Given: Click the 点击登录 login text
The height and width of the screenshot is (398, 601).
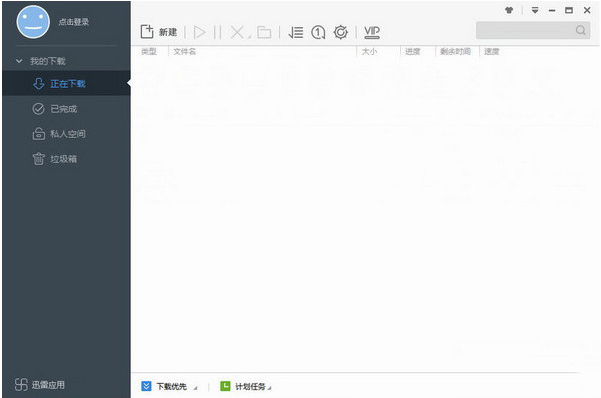Looking at the screenshot, I should (x=74, y=22).
